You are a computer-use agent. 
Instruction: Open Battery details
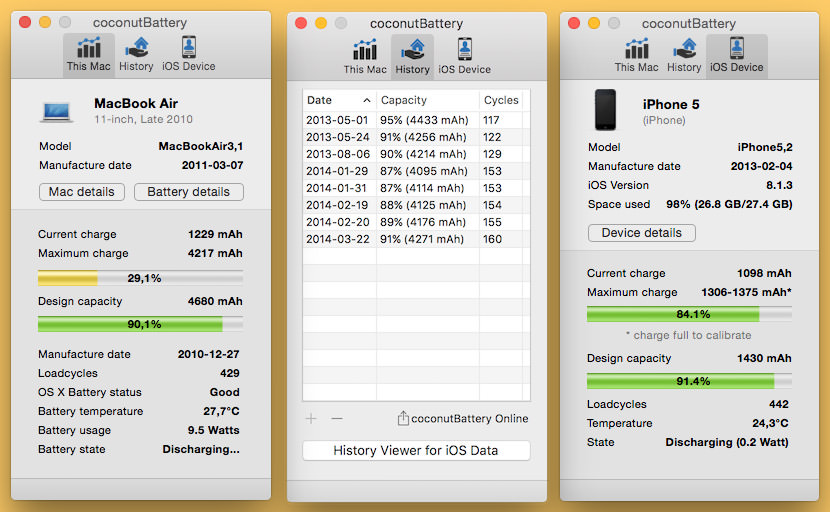(x=189, y=192)
